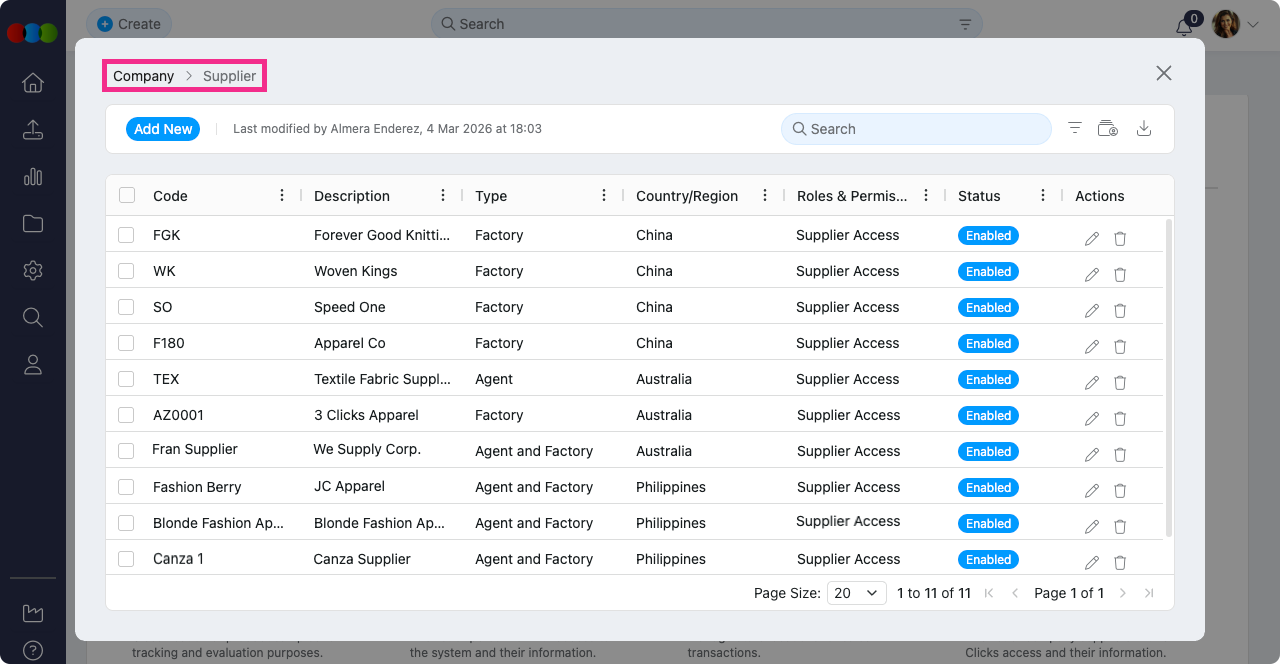Viewport: 1280px width, 664px height.
Task: Open the Code column options menu
Action: click(x=282, y=196)
